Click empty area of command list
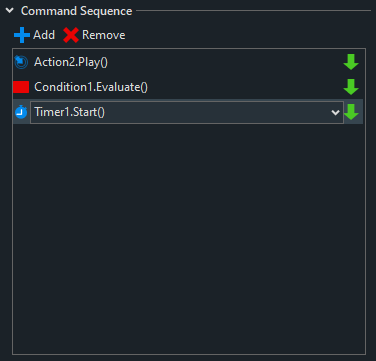Viewport: 376px width, 361px height. pos(189,238)
